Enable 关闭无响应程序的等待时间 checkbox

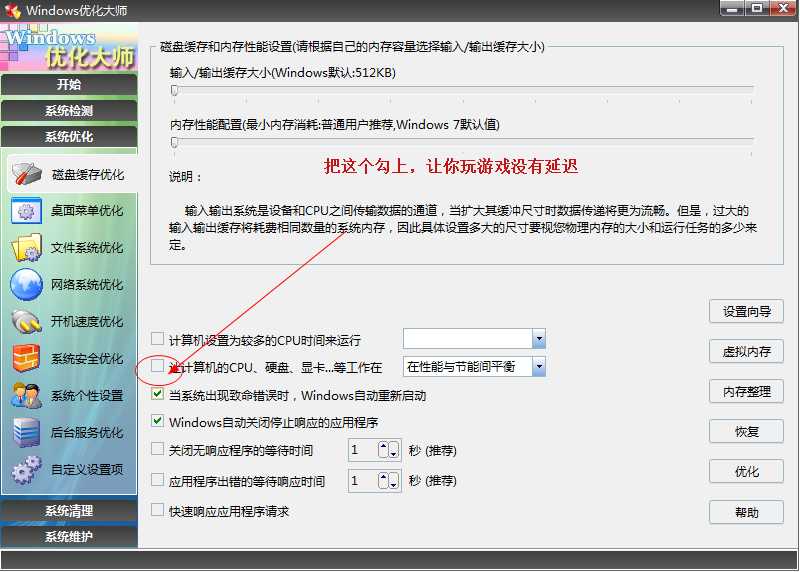coord(157,449)
